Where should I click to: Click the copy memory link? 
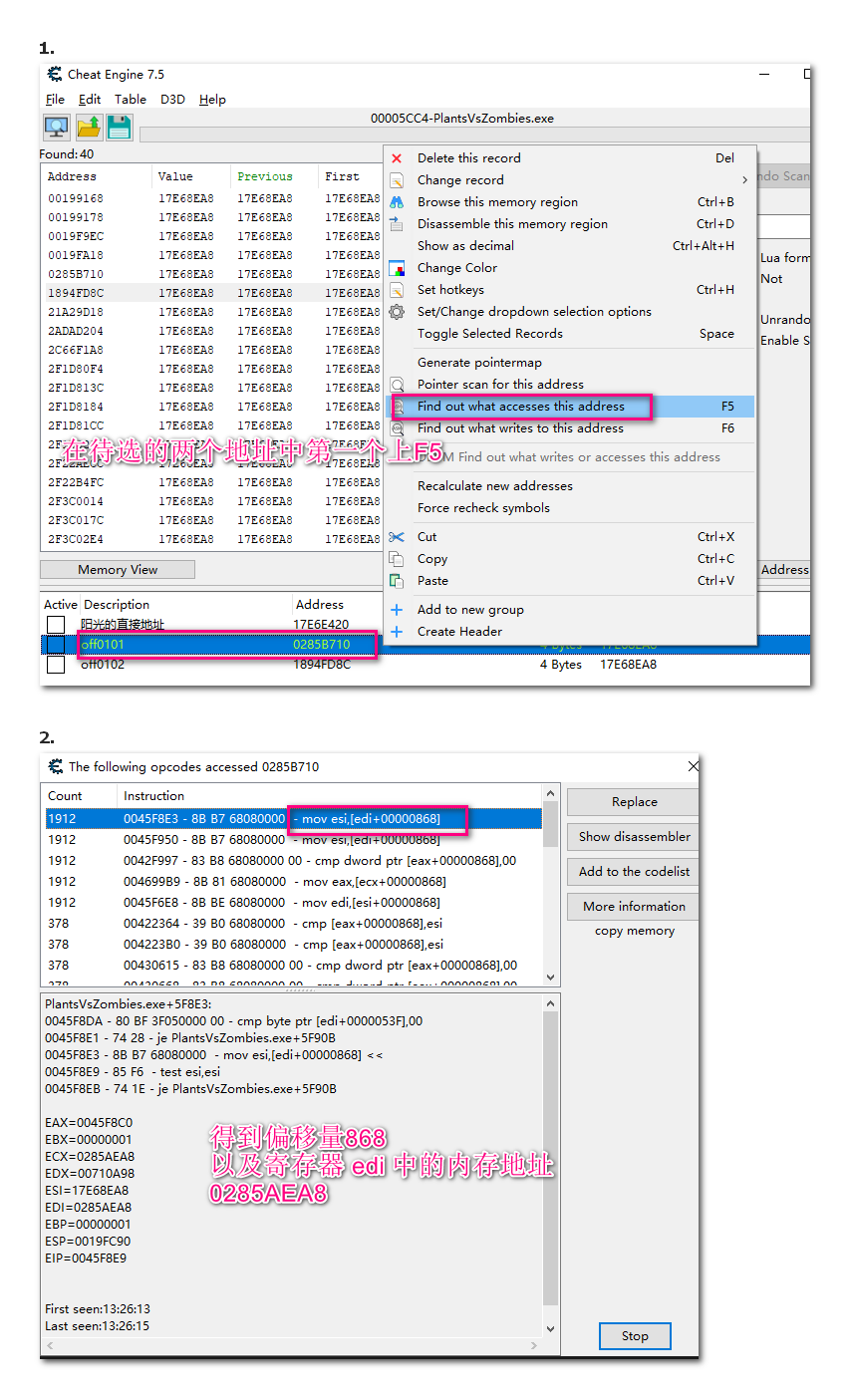point(635,931)
